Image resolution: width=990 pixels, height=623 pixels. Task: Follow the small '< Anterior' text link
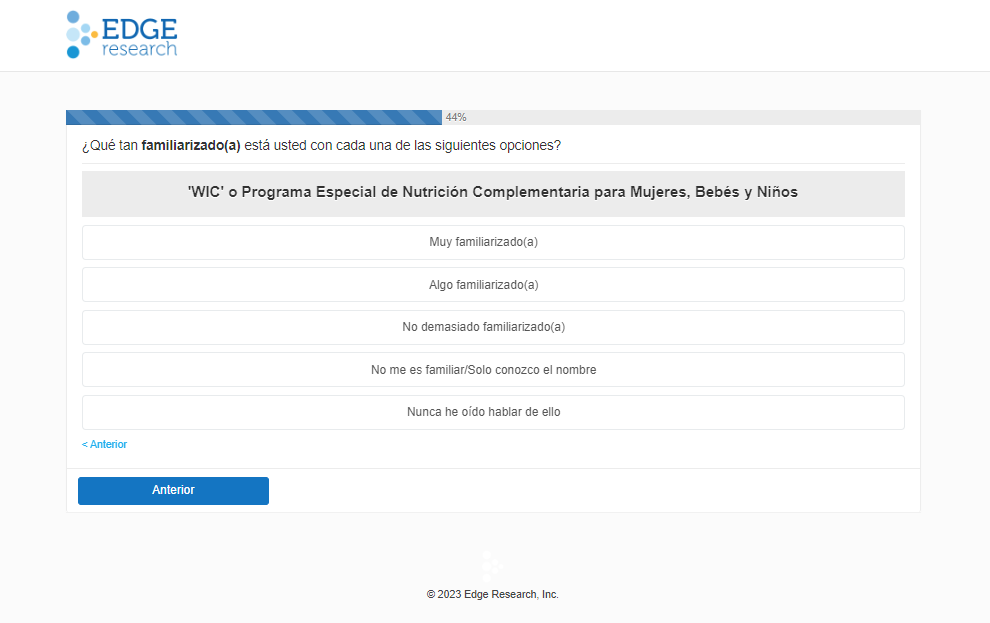104,444
